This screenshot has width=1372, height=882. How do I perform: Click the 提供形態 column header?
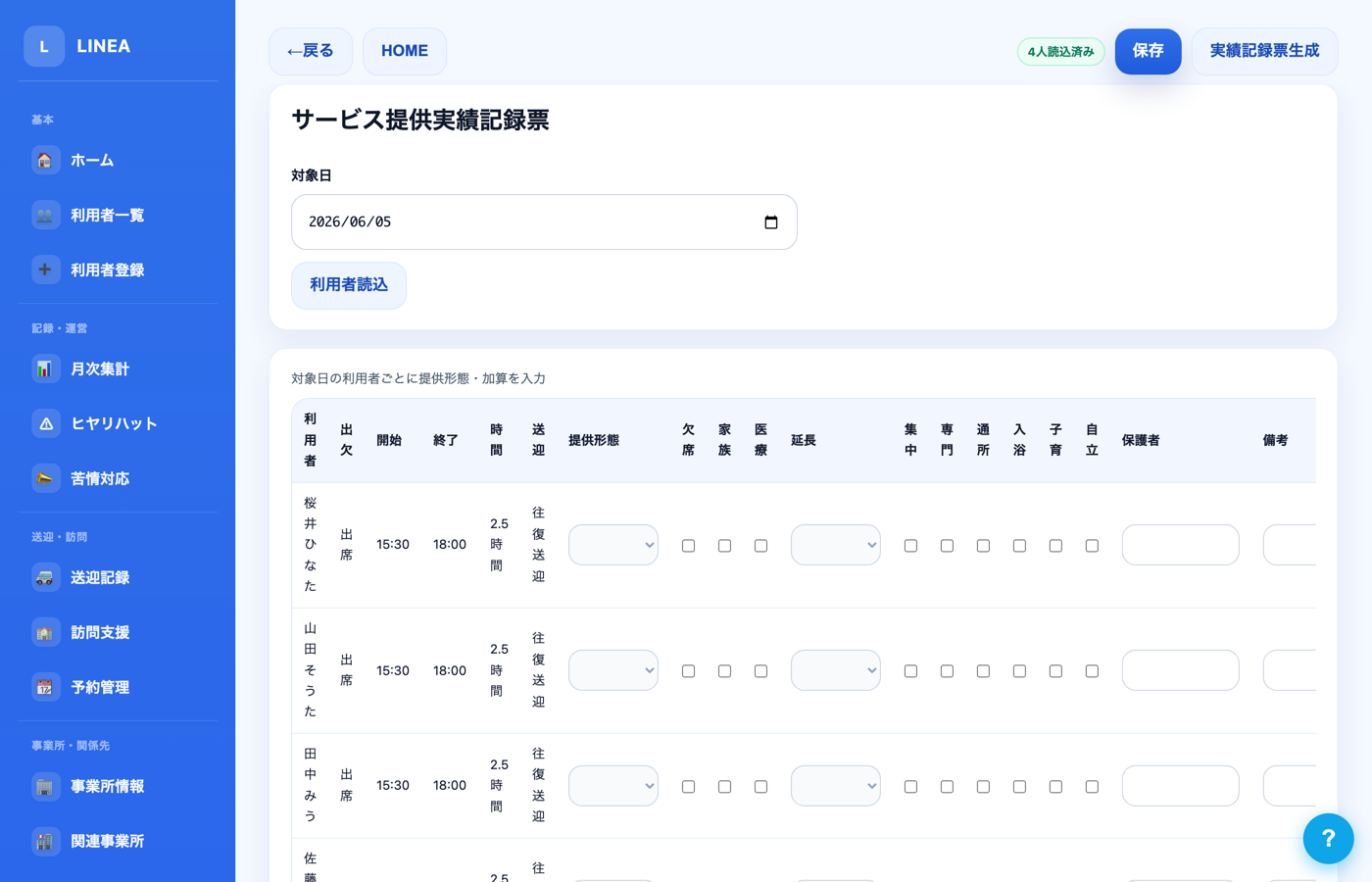[594, 440]
